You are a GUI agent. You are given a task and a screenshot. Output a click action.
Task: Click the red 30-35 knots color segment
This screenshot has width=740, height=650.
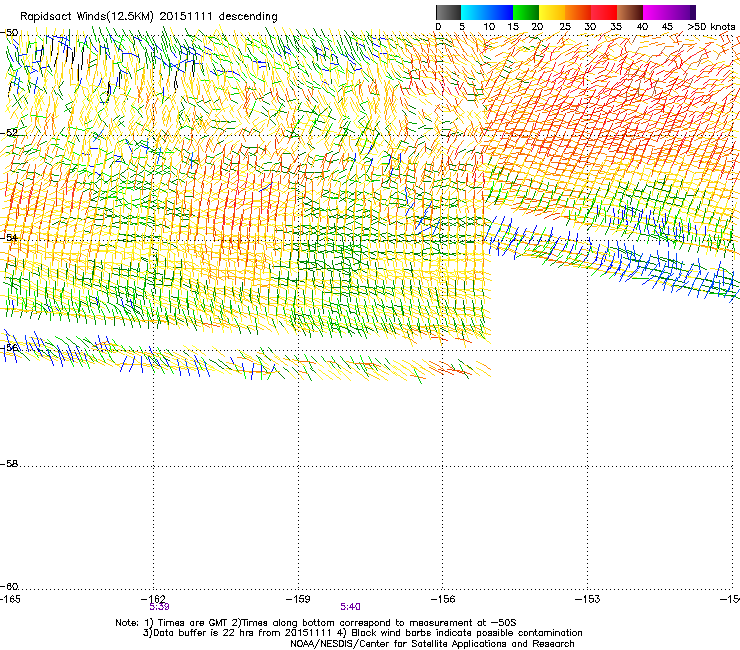604,12
